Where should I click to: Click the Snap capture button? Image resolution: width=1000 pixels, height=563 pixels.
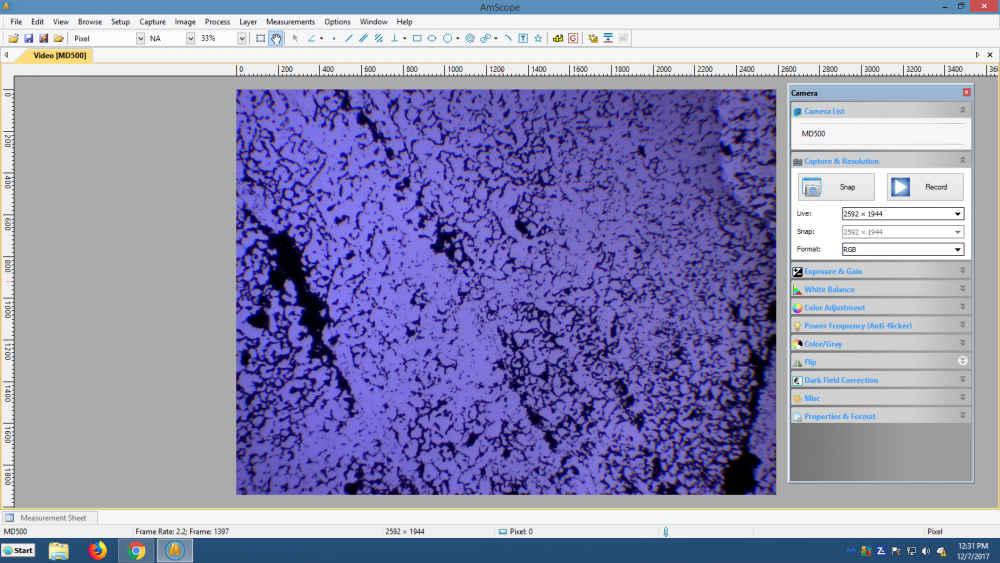point(836,187)
